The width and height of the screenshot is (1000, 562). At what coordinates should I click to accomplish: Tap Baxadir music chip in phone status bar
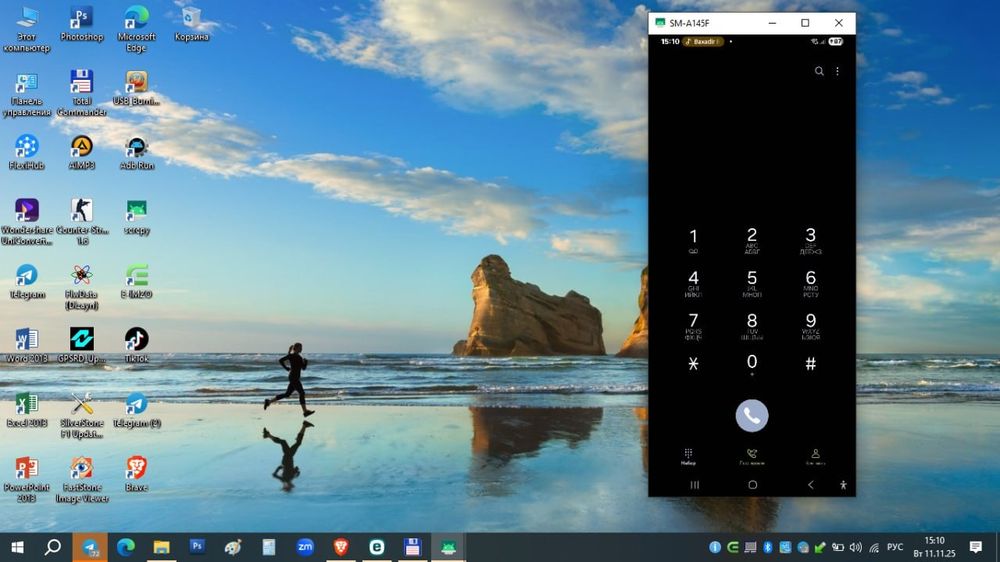coord(703,41)
